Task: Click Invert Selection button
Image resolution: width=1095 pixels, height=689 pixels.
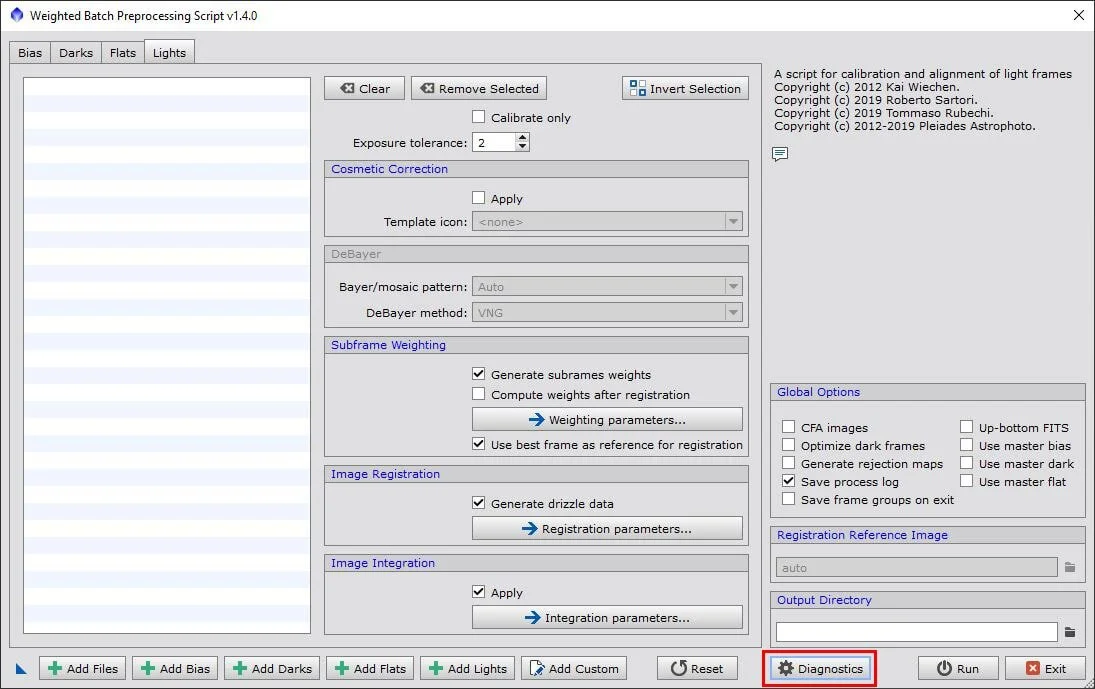Action: pos(685,89)
